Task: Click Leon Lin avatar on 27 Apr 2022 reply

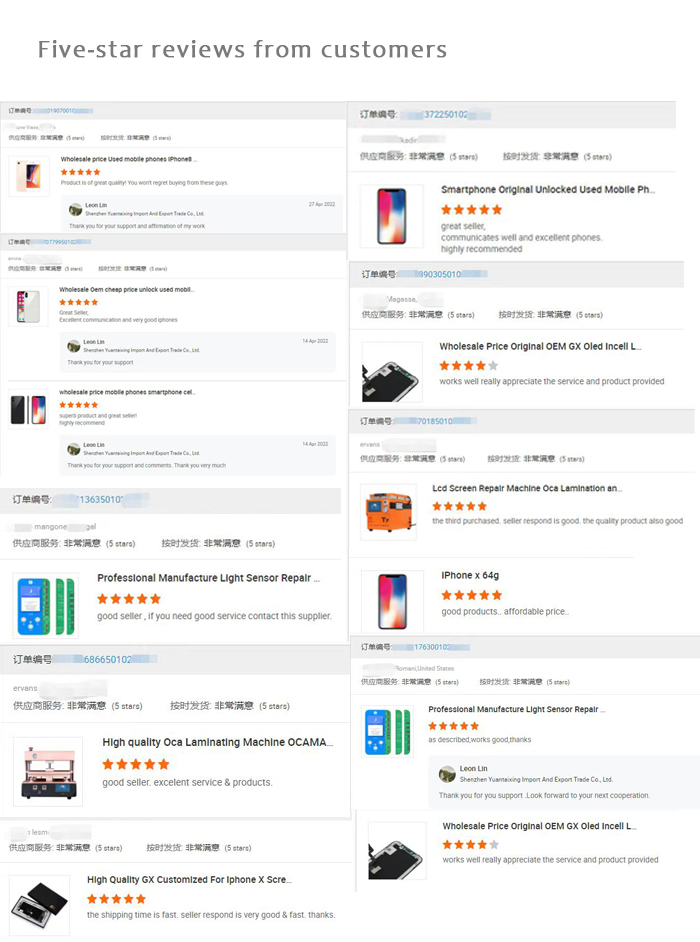Action: 75,209
